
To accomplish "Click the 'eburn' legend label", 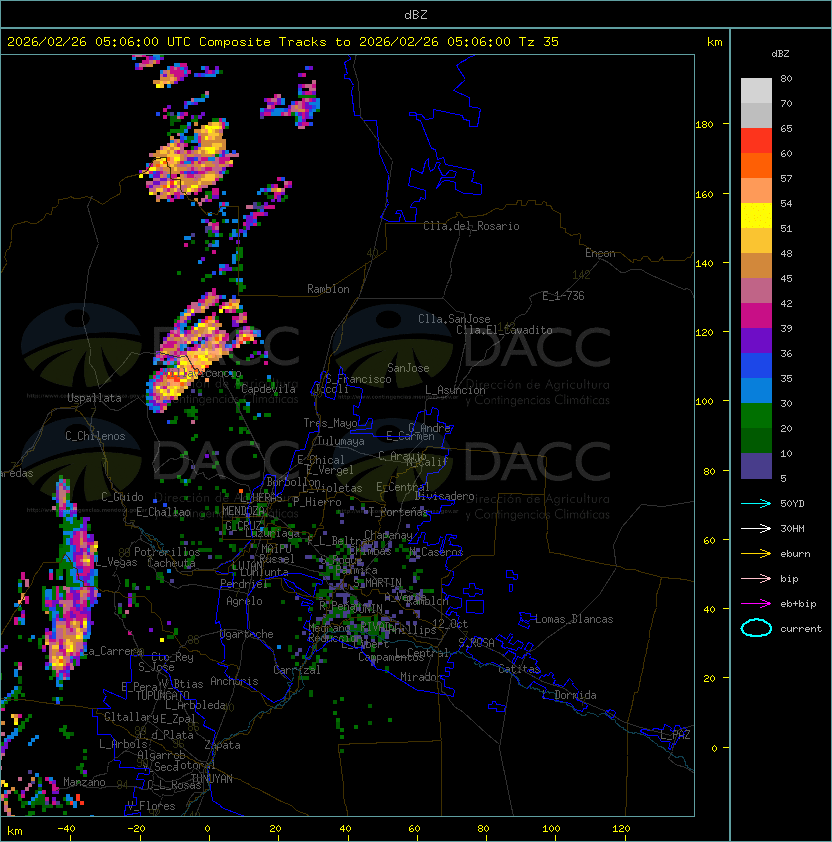I will tap(795, 554).
